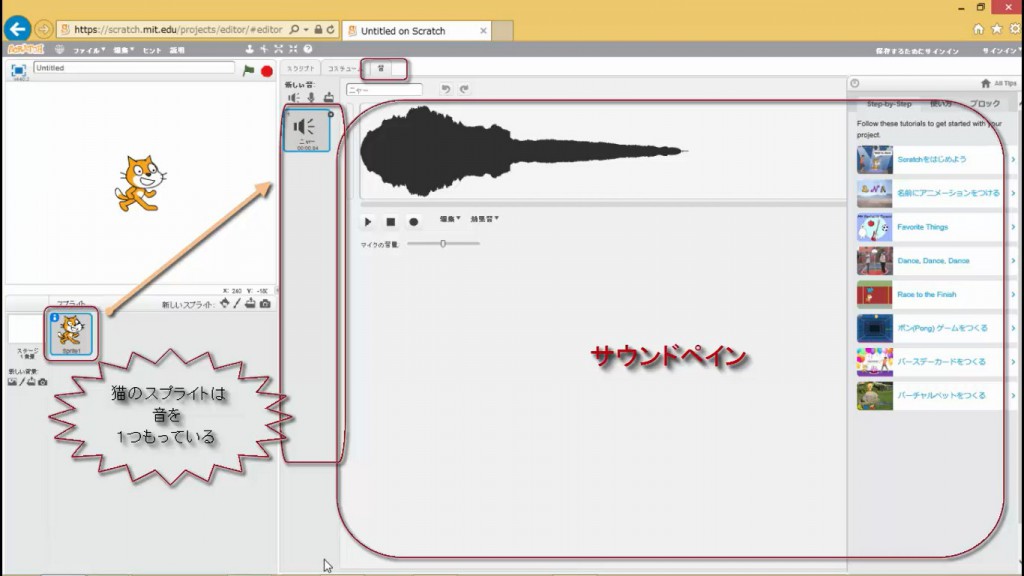1024x576 pixels.
Task: Select the delete scissors tool in top toolbar
Action: click(264, 49)
